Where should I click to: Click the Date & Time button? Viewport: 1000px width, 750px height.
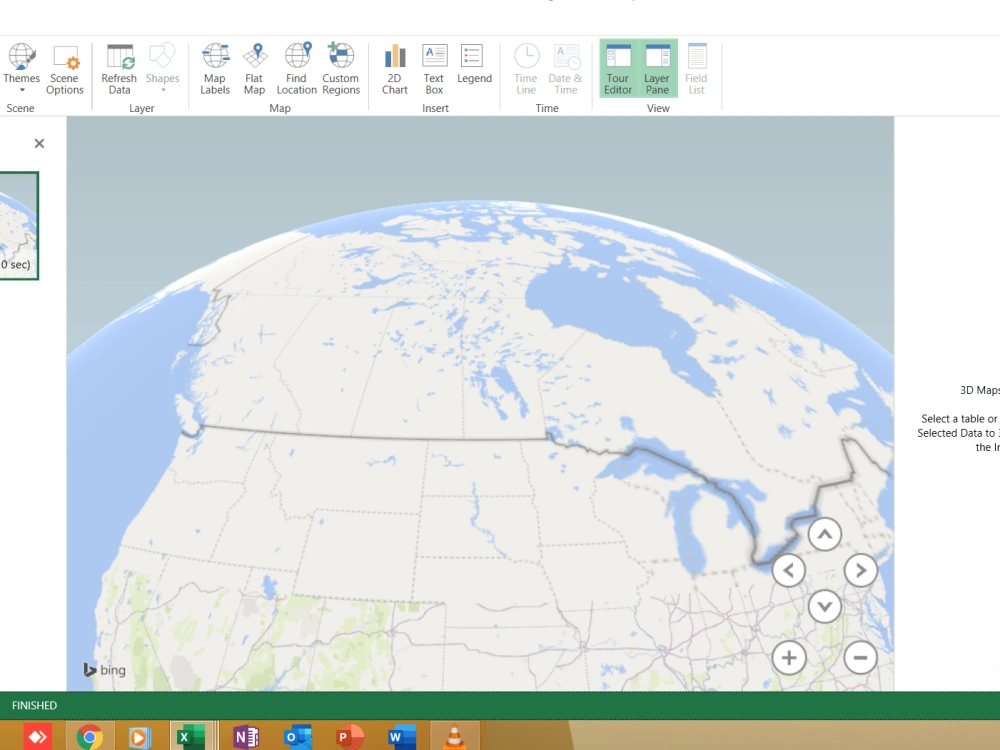pos(565,69)
